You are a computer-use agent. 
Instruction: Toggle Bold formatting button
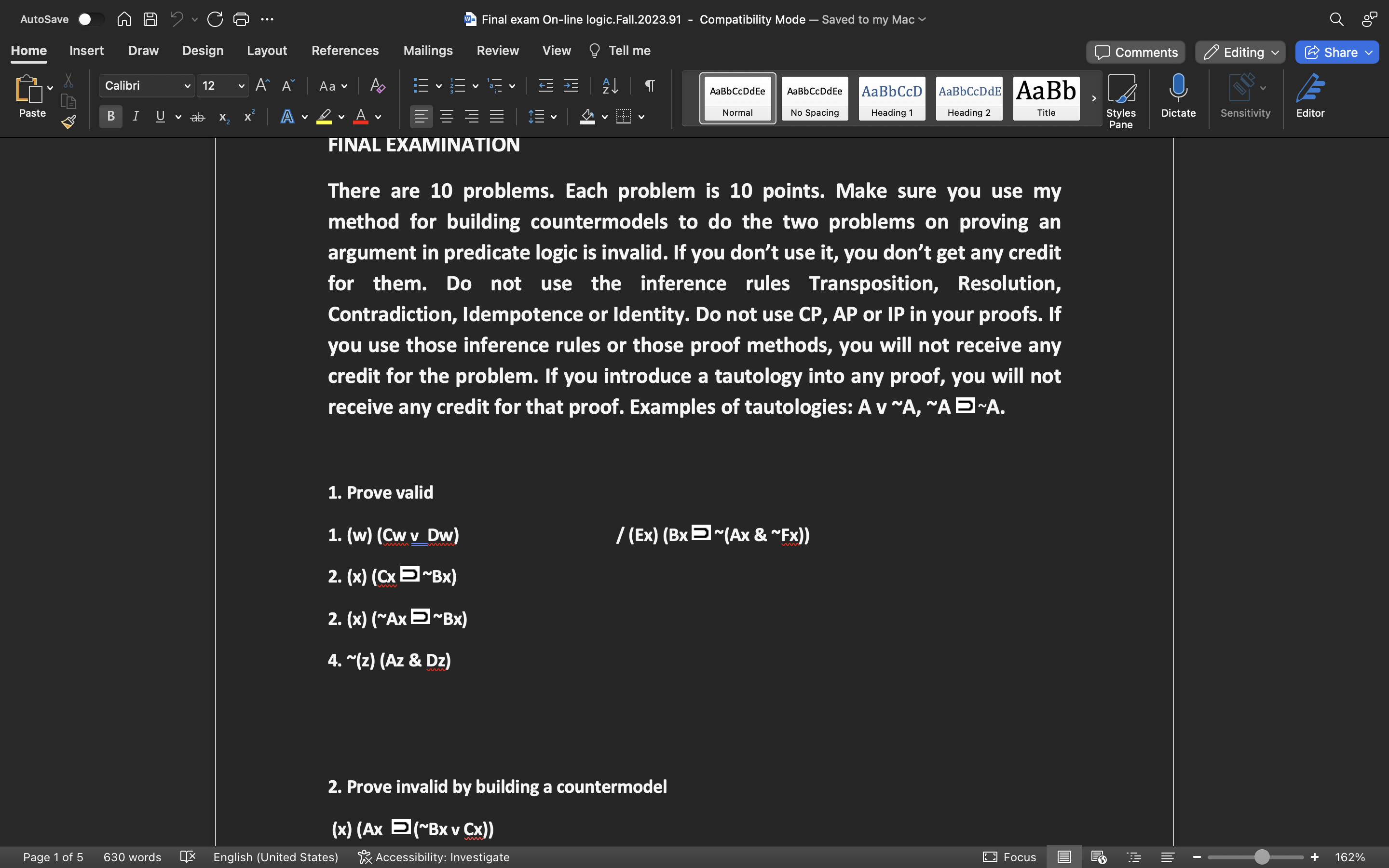(x=111, y=117)
